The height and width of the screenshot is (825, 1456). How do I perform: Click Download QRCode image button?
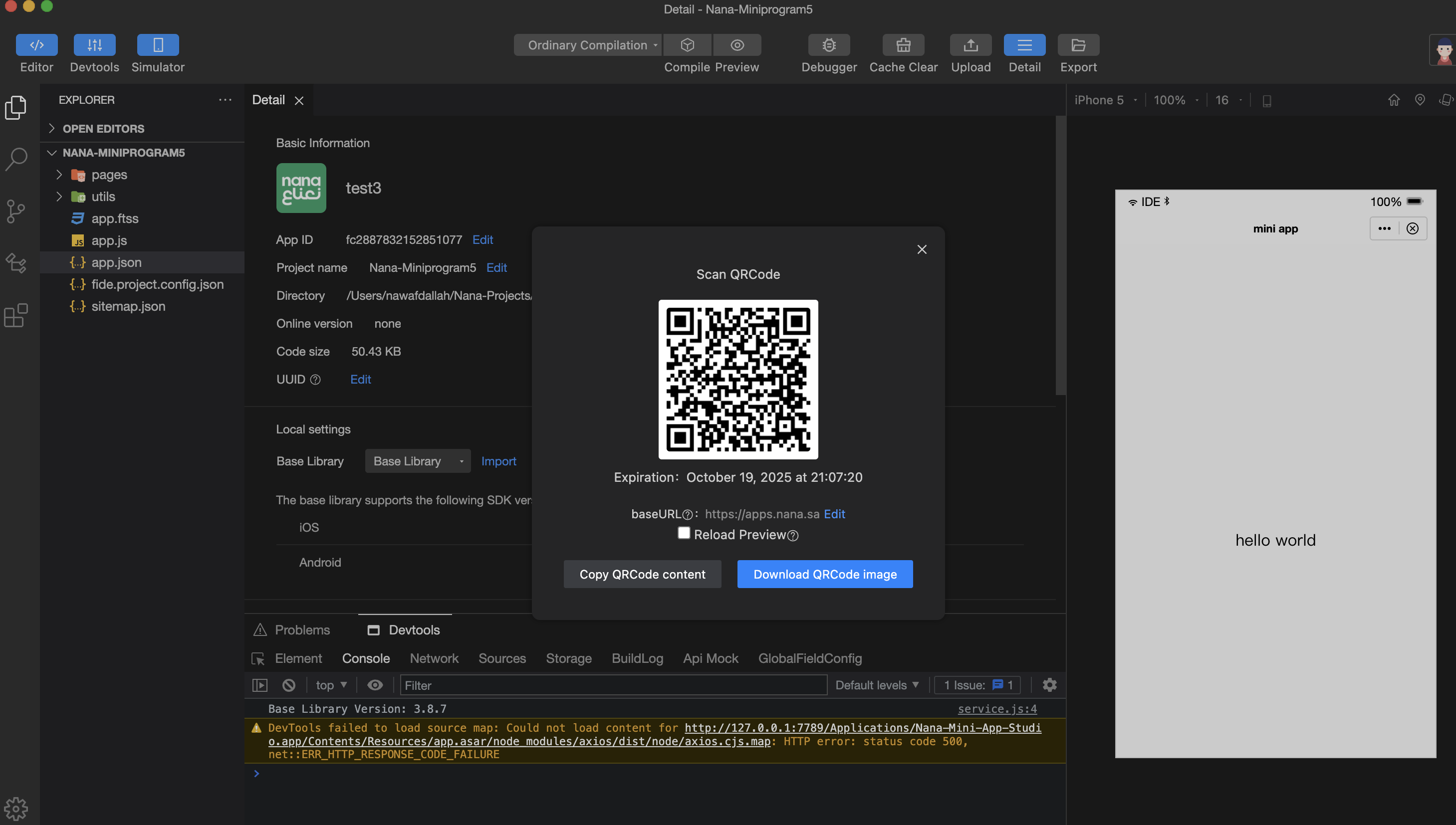click(x=825, y=574)
